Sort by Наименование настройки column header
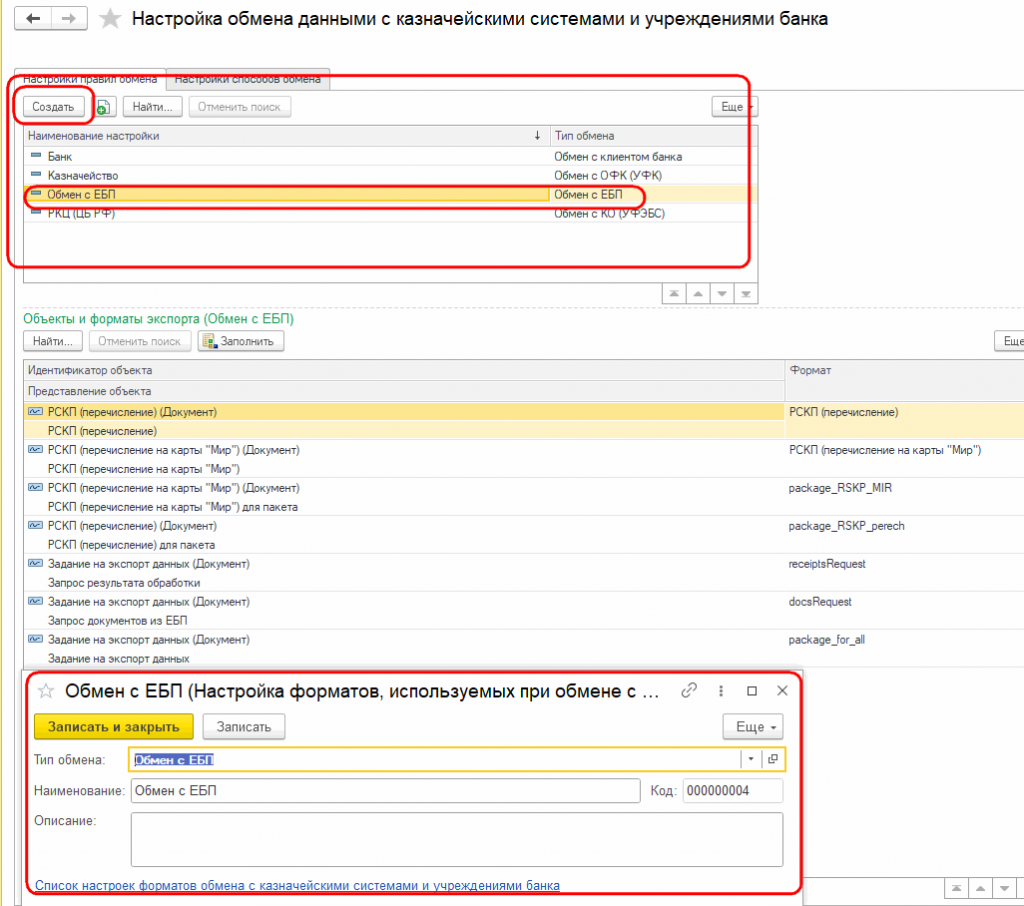 coord(287,136)
